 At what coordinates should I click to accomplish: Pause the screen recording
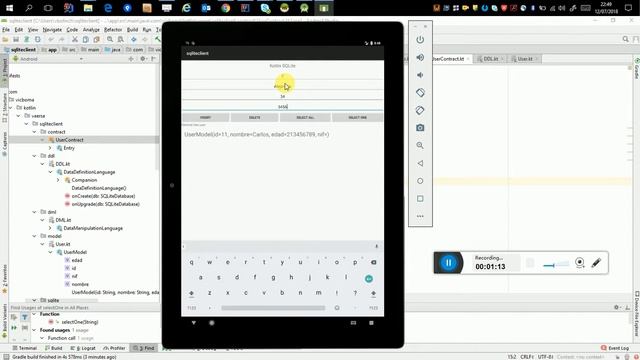tap(448, 262)
